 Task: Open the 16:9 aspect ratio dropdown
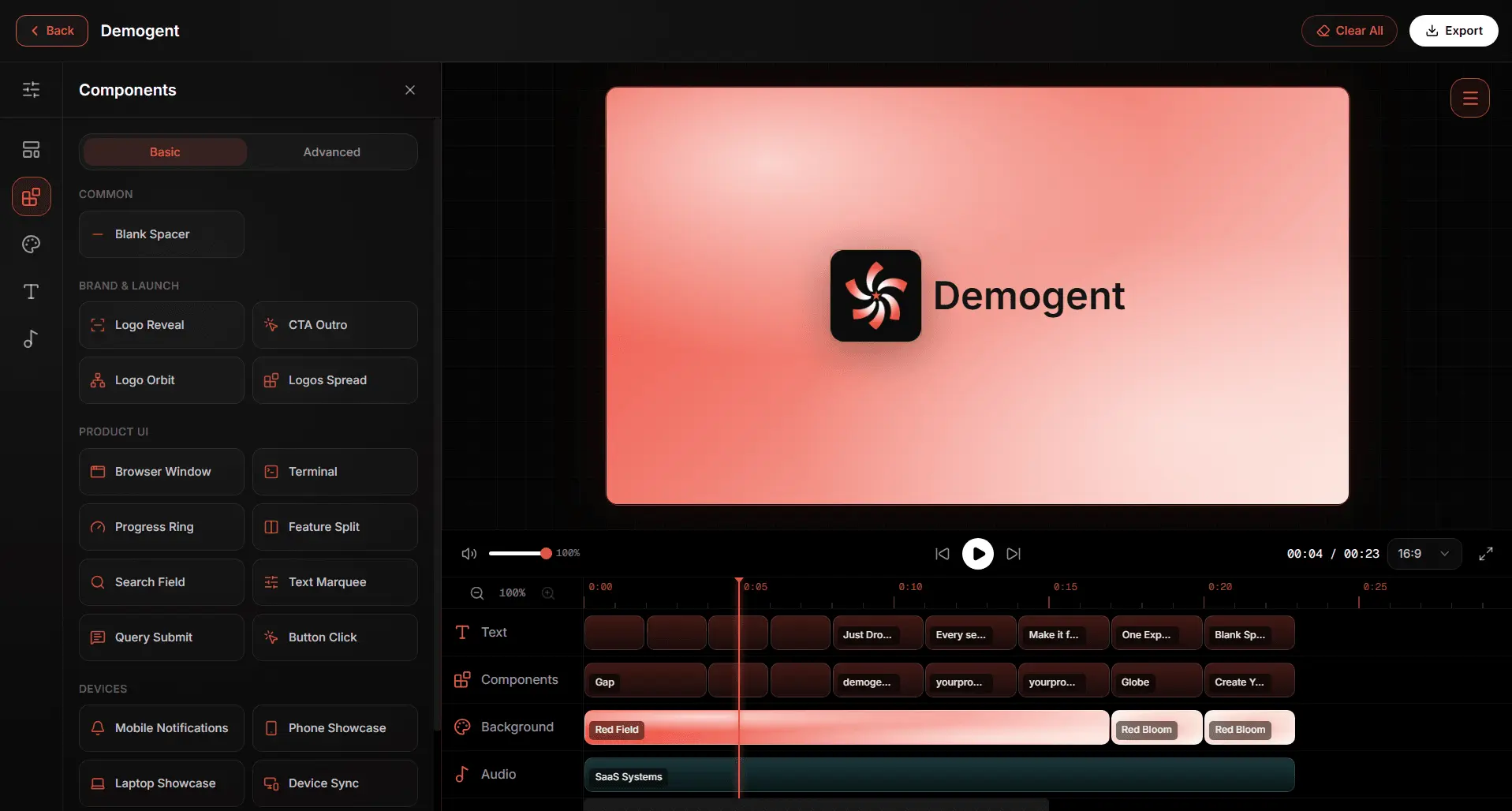[1424, 554]
